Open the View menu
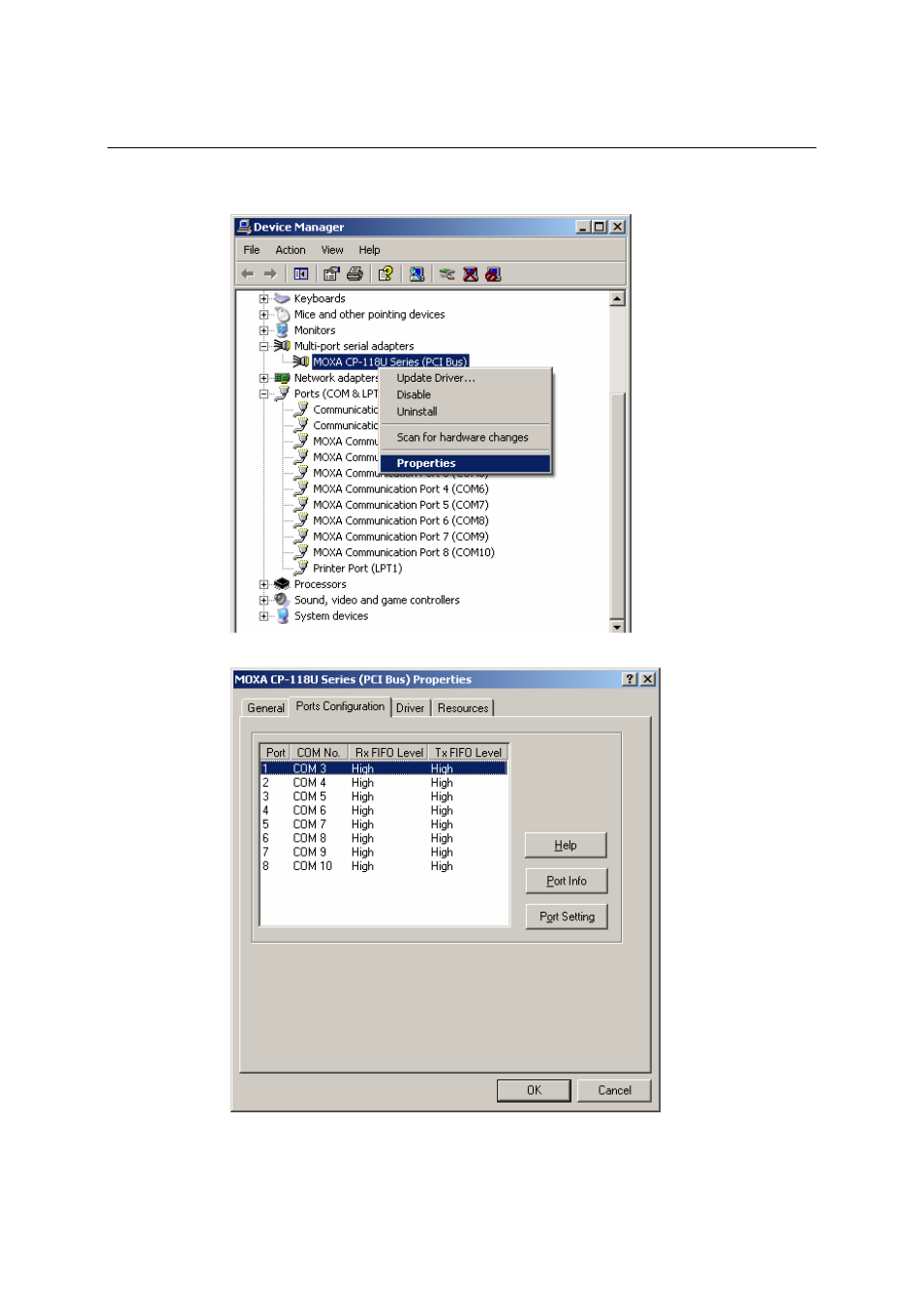The width and height of the screenshot is (924, 1308). coord(332,250)
